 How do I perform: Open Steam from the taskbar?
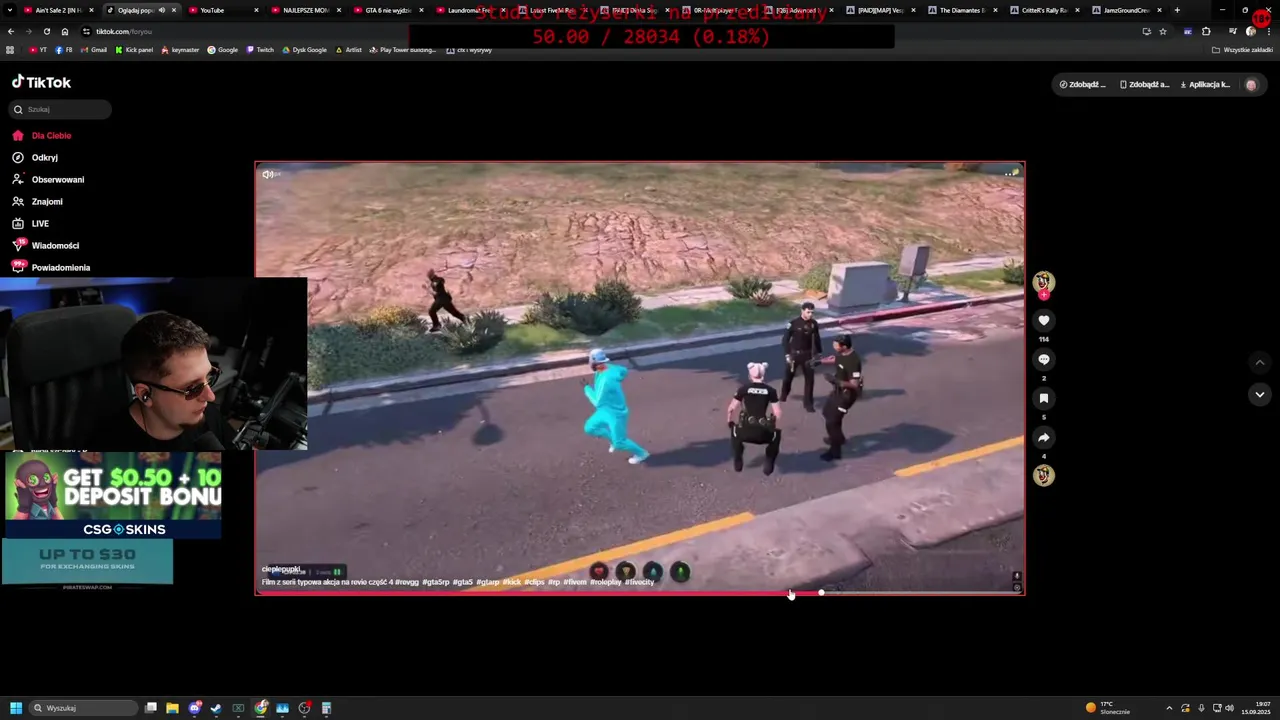tap(216, 708)
